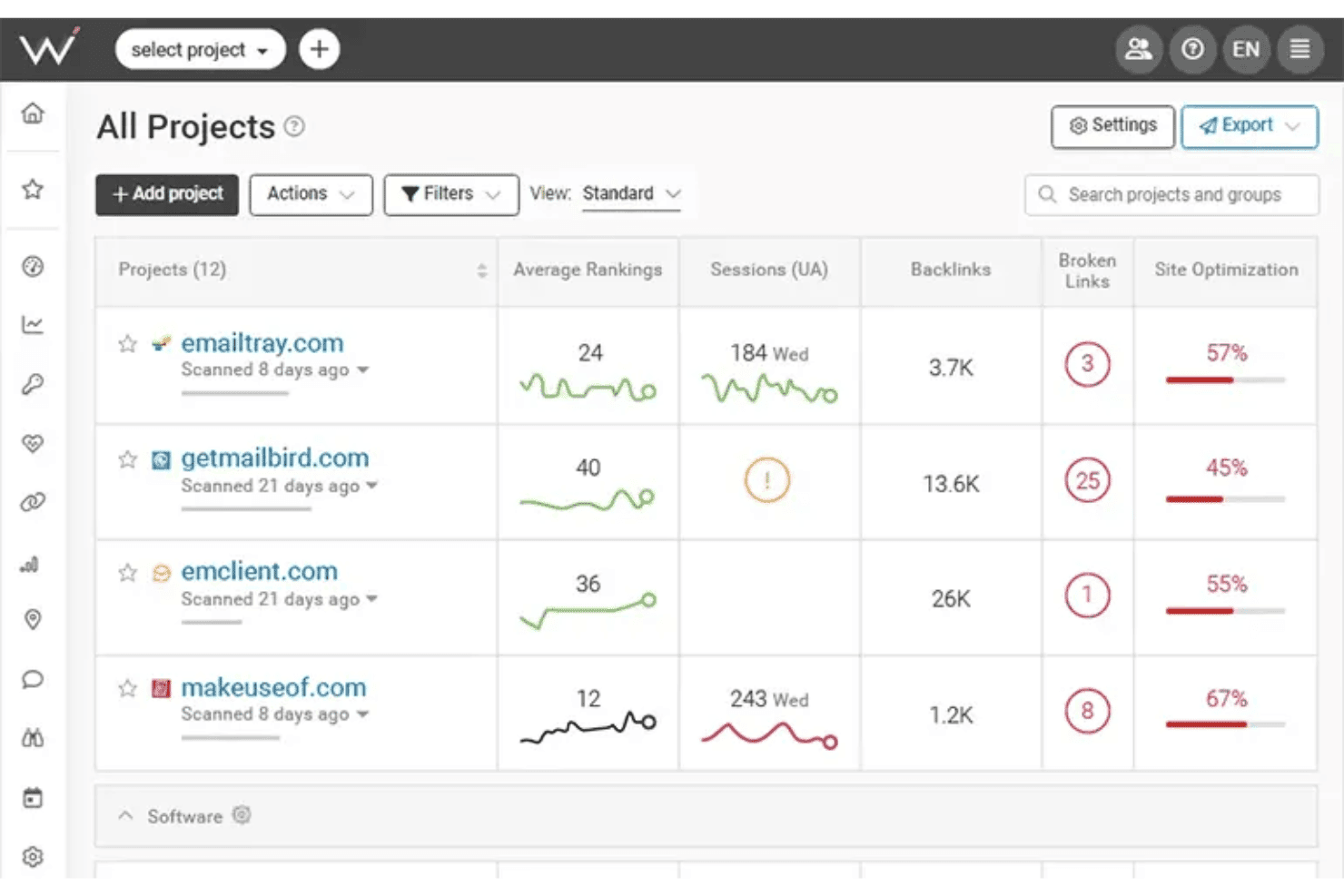Viewport: 1344px width, 896px height.
Task: Click the sessions warning icon for getmailbird.com
Action: pos(767,480)
